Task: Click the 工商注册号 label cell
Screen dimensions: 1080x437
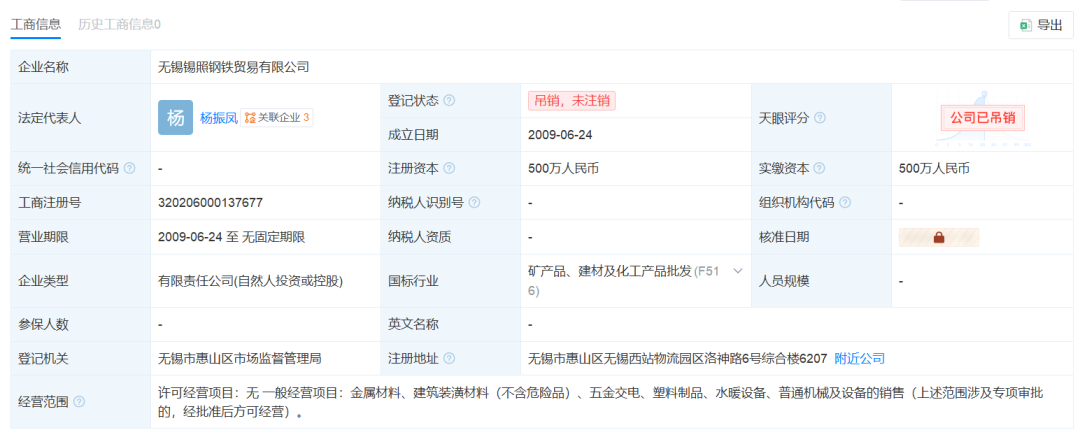Action: 81,203
